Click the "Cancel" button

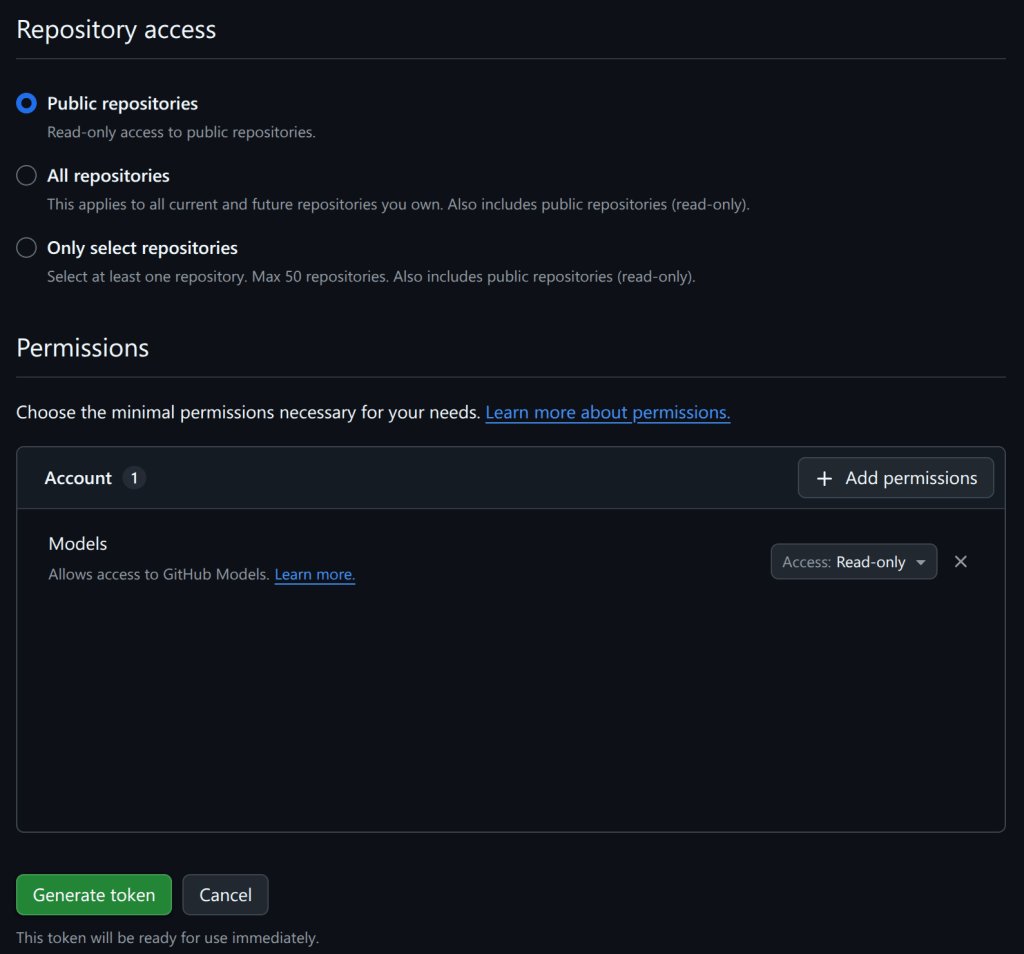(x=225, y=894)
